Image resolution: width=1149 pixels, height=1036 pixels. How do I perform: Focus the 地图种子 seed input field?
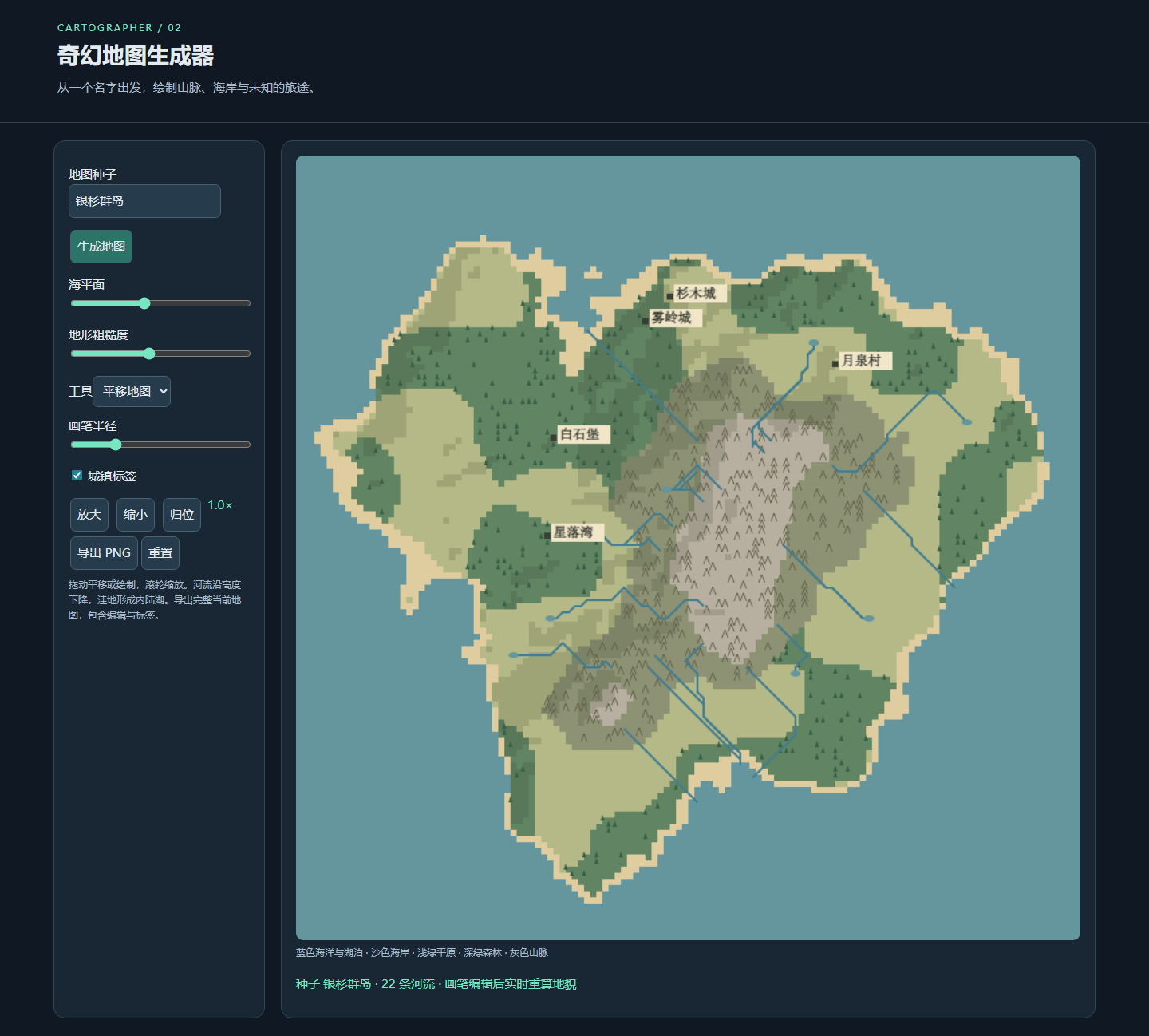(x=144, y=201)
